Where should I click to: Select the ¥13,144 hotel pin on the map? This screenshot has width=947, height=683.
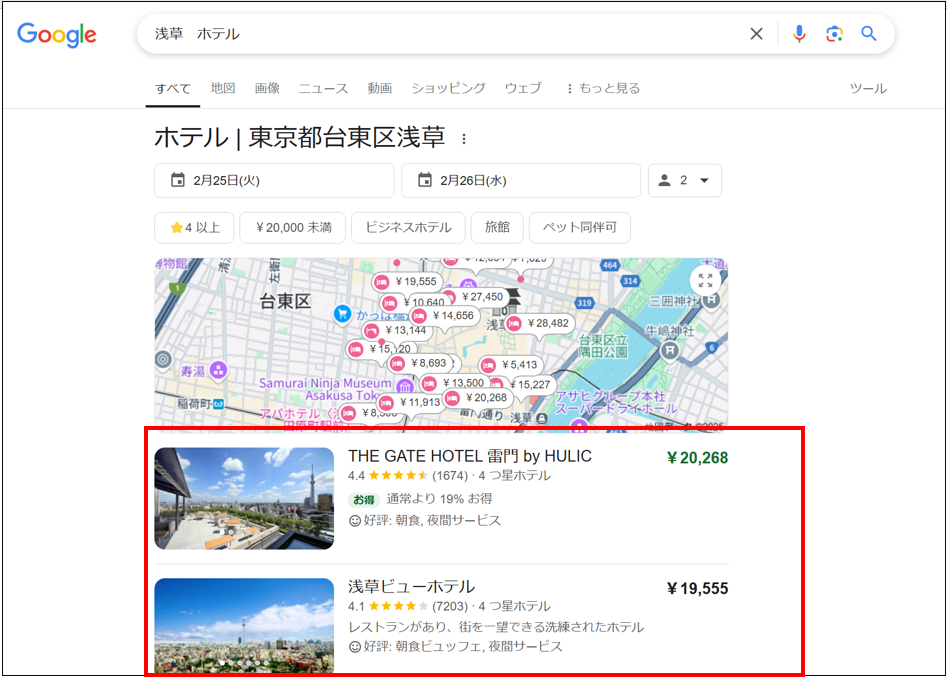tap(398, 330)
